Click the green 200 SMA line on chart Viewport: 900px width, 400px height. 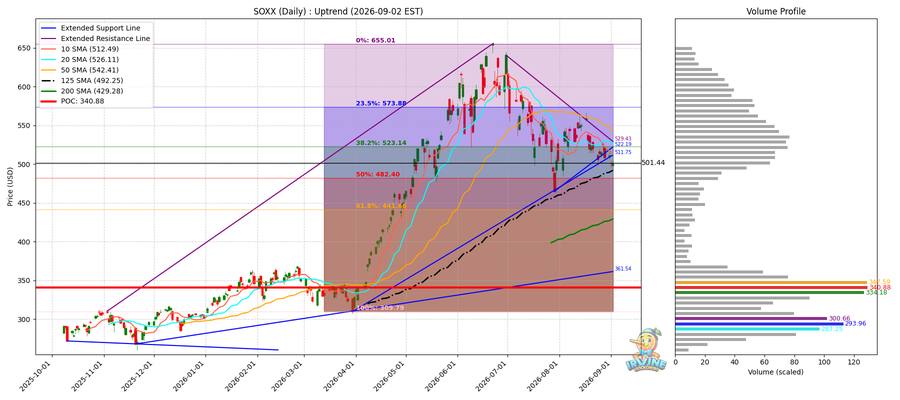click(580, 231)
